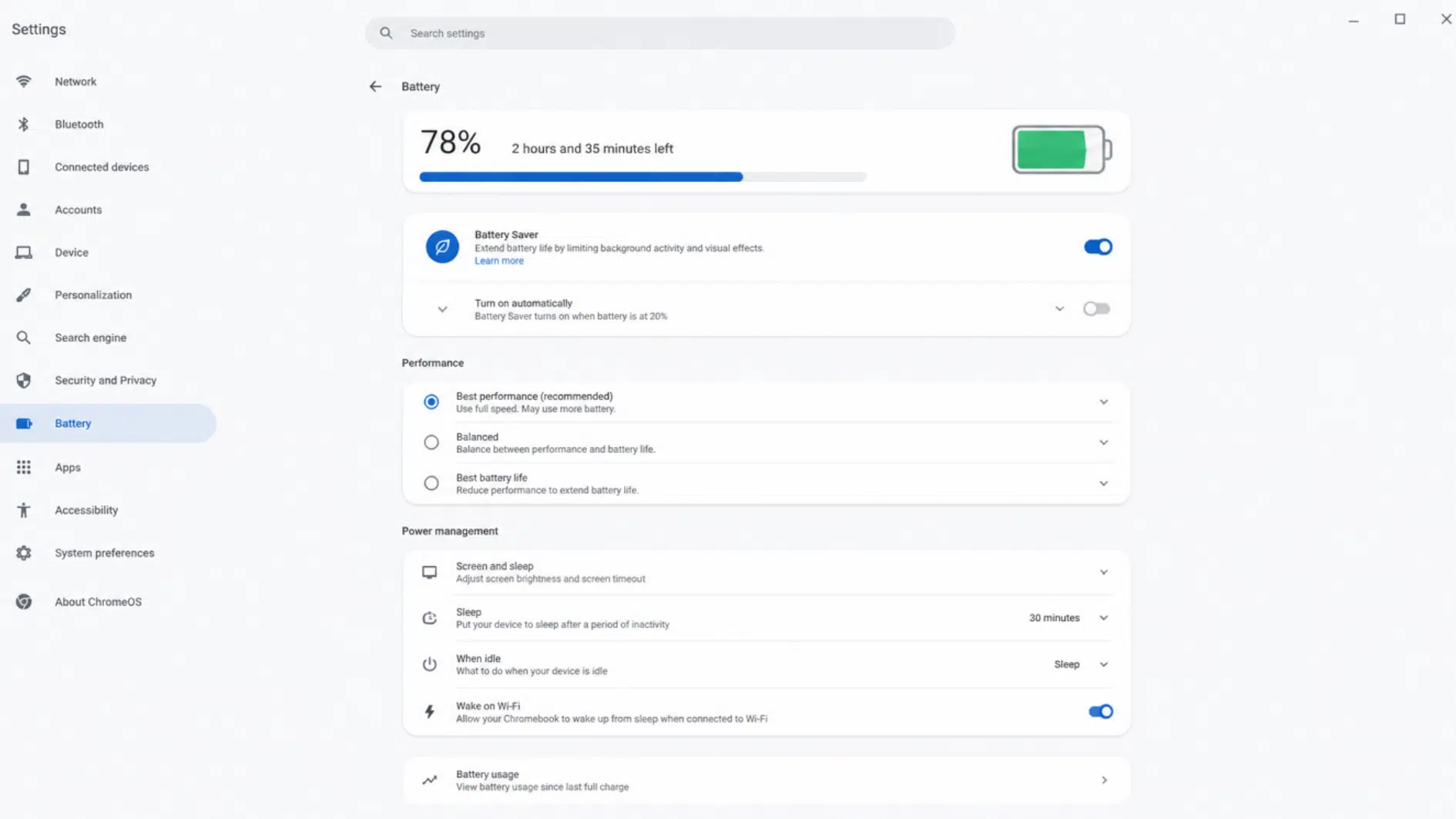
Task: Enable the Turn on automatically toggle
Action: point(1096,309)
